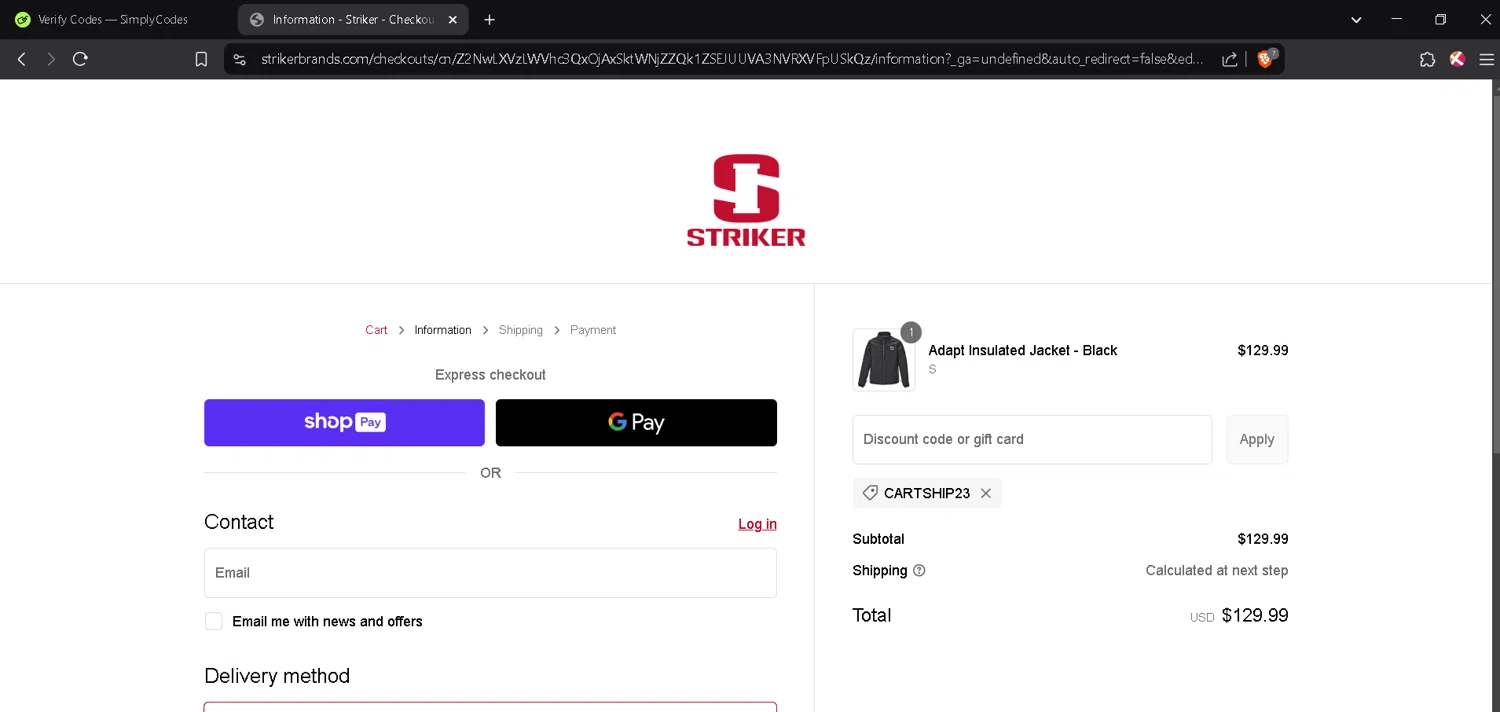
Task: Click the discount tag icon beside CARTSHIP23
Action: point(870,493)
